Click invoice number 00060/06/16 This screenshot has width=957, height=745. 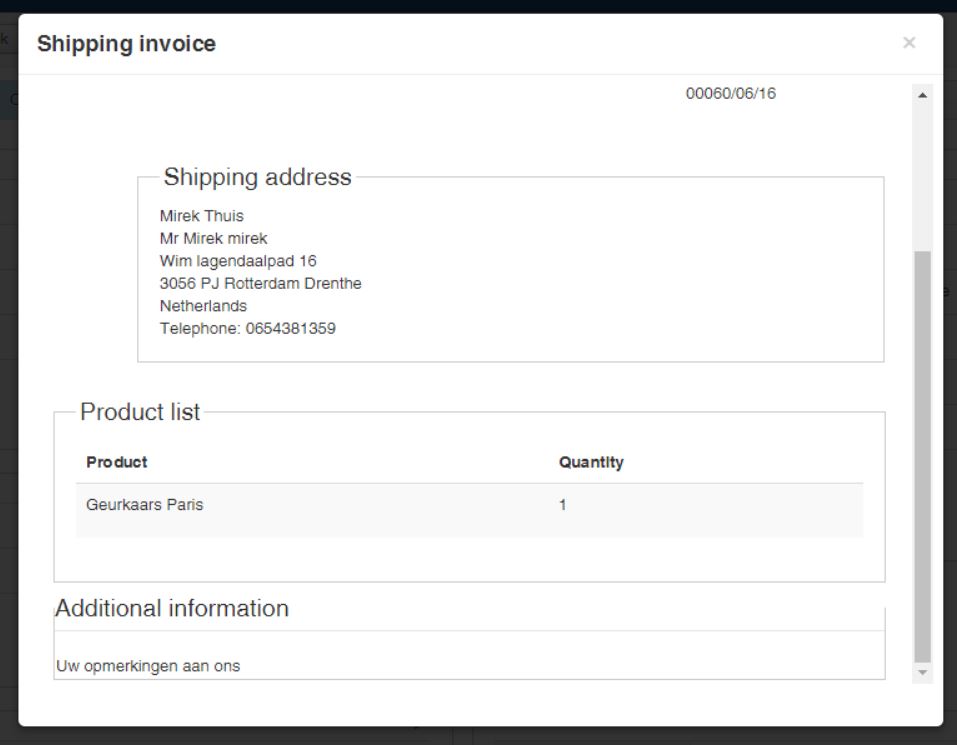[x=730, y=94]
